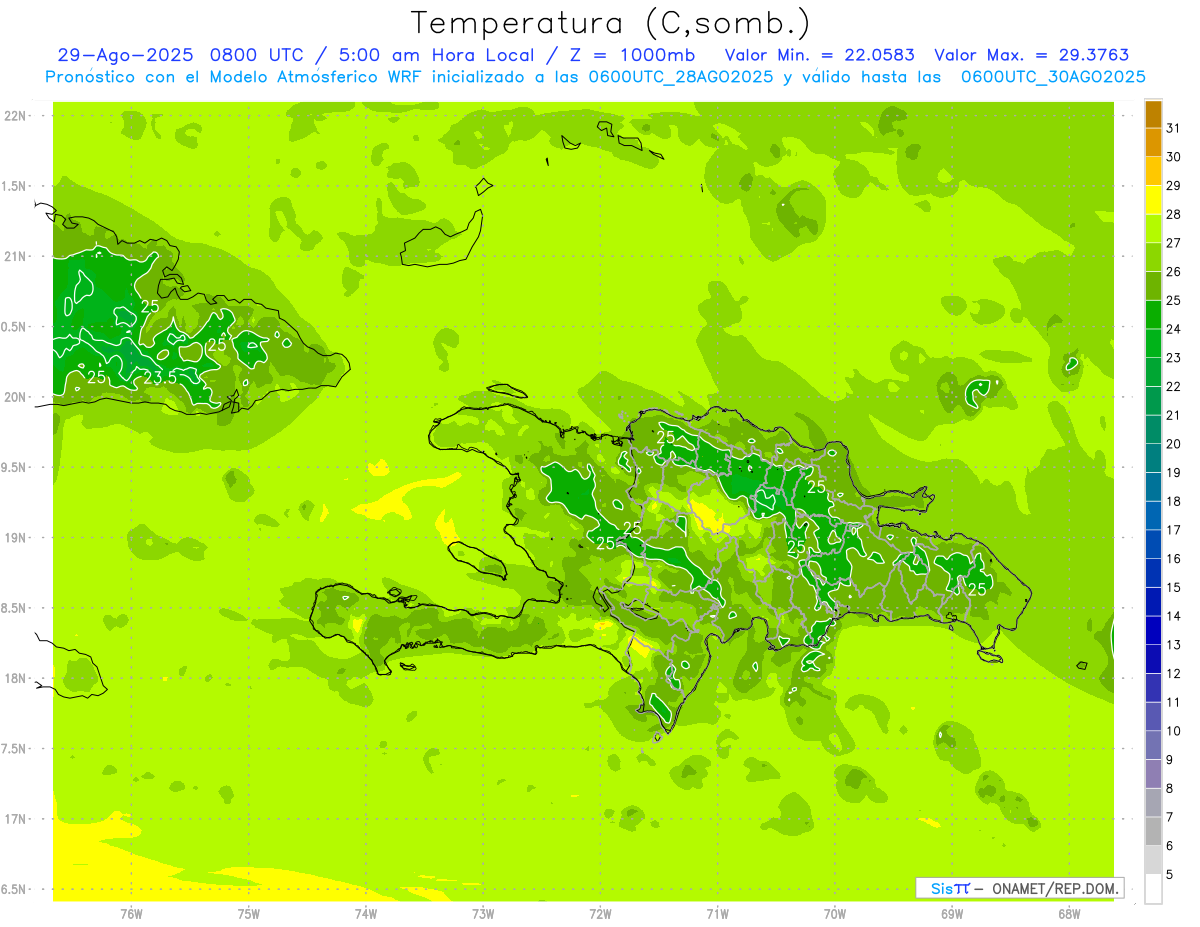Click the '68W' longitude label

pos(1069,914)
